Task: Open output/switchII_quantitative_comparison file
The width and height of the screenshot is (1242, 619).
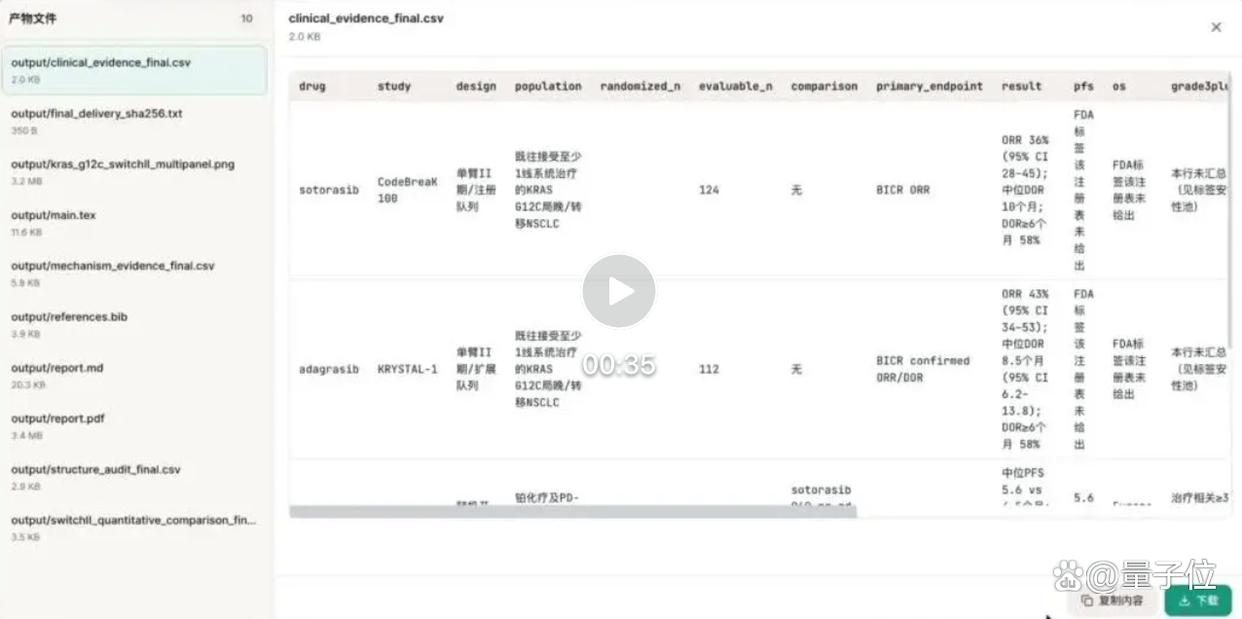Action: (x=134, y=528)
